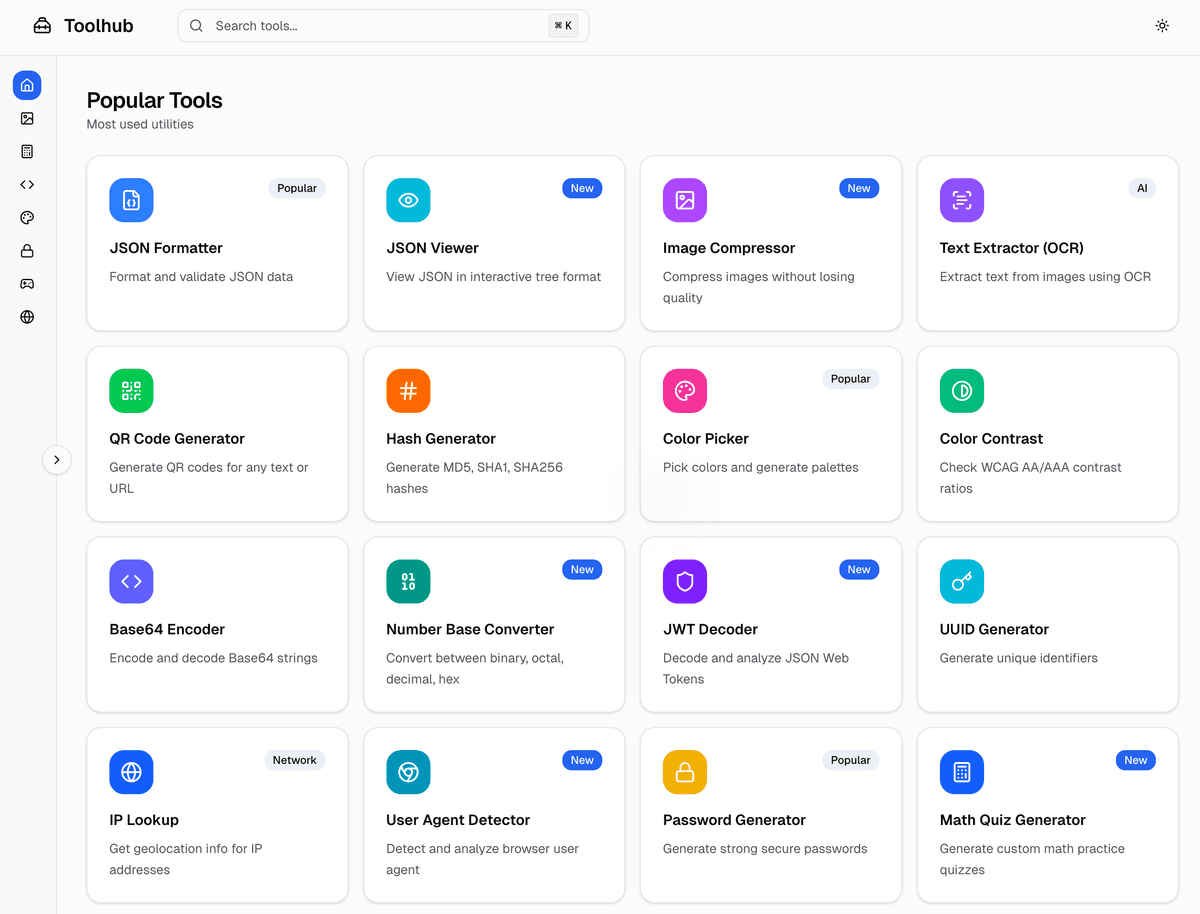Screen dimensions: 1200x914
Task: Select the Web tools globe icon
Action: 27,316
